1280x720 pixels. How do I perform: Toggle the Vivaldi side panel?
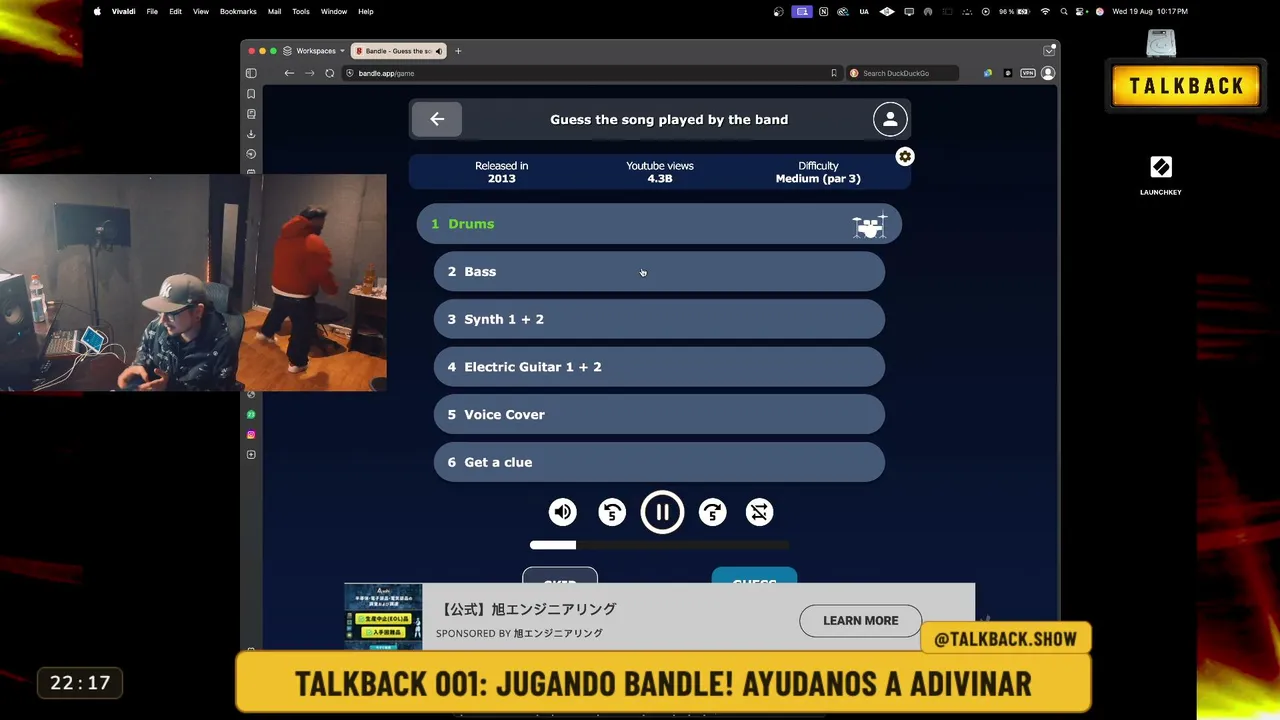point(251,73)
